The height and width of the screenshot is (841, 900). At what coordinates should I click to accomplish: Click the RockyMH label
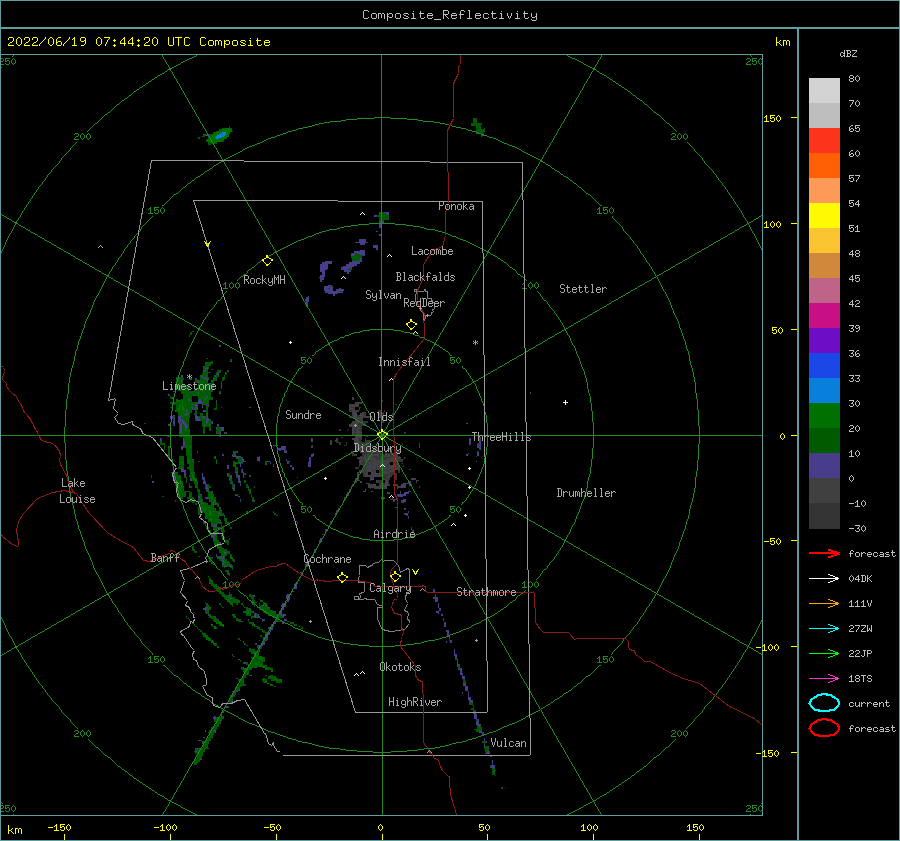click(264, 280)
